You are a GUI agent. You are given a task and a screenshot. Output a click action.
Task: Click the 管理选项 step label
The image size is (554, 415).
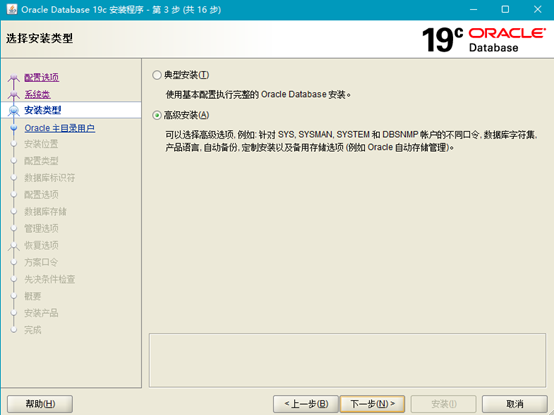41,229
